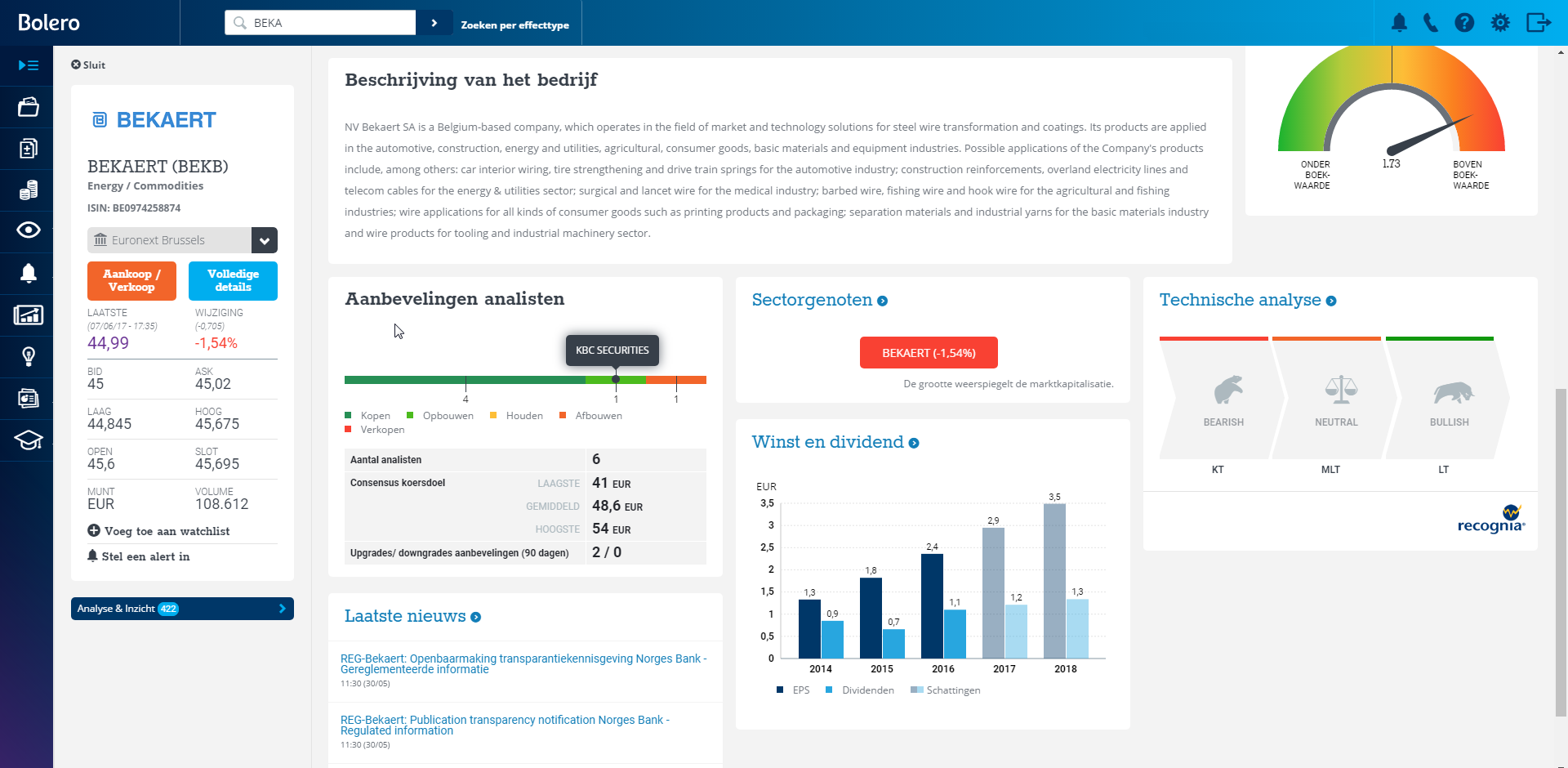Click the phone contact icon
This screenshot has height=768, width=1568.
[1431, 23]
